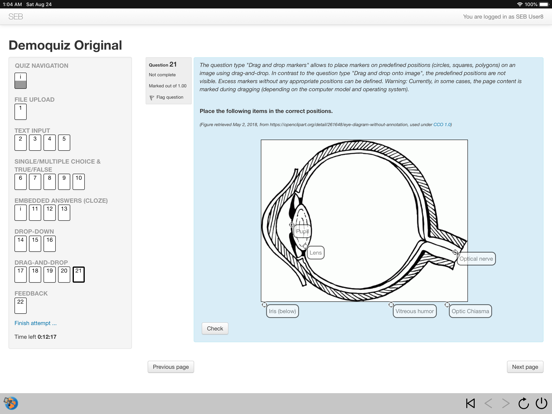552x414 pixels.
Task: Go to the Next page
Action: coord(525,367)
